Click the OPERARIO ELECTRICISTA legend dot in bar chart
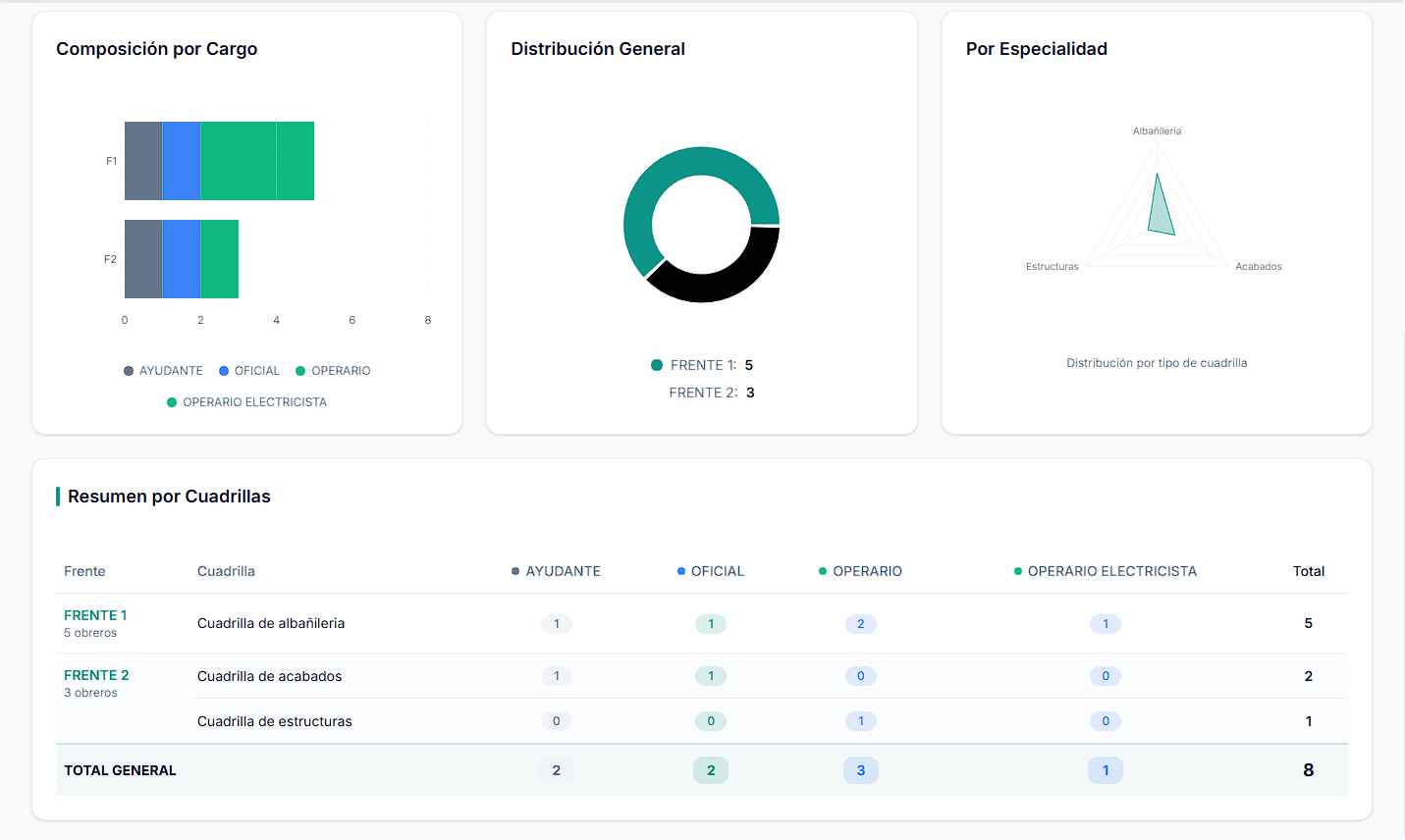 [172, 401]
